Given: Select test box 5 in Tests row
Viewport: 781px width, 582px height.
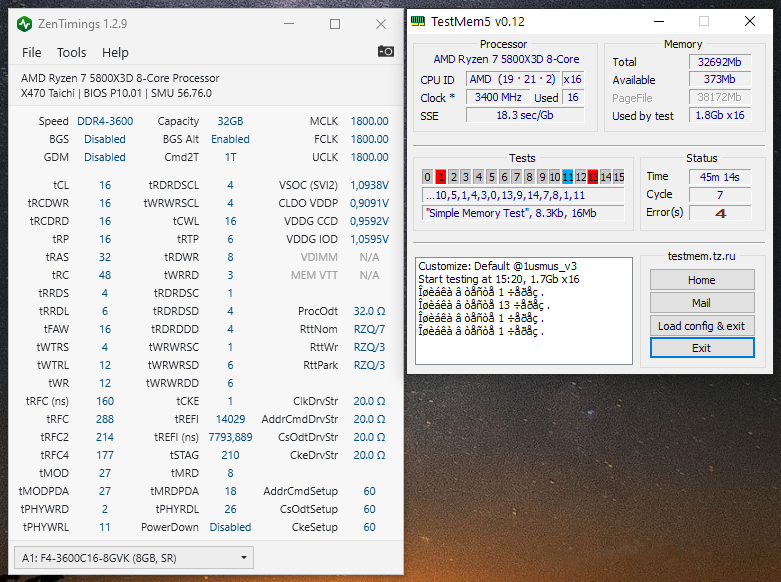Looking at the screenshot, I should click(x=491, y=177).
